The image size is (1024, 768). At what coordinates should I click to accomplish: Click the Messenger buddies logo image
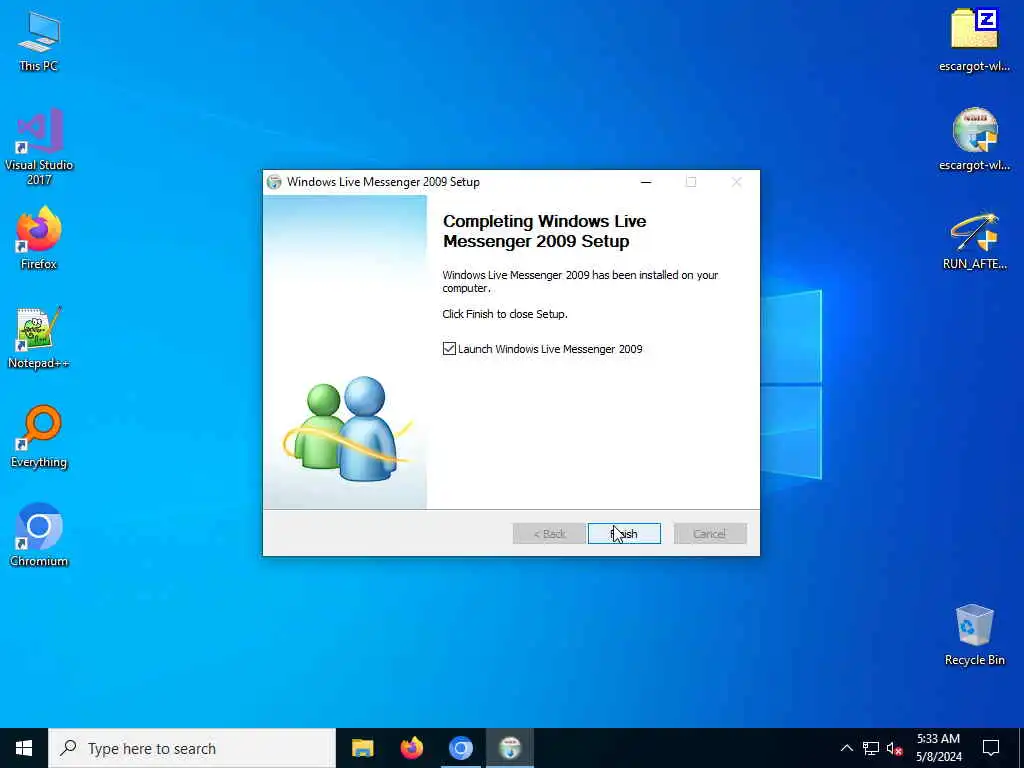pyautogui.click(x=347, y=429)
